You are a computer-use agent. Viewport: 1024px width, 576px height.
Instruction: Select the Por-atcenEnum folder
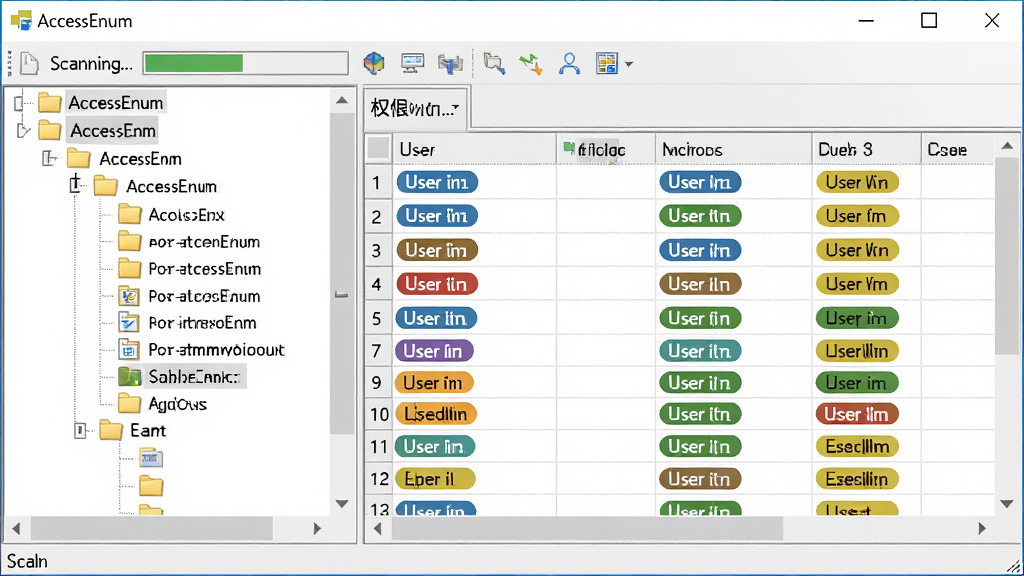pyautogui.click(x=189, y=242)
